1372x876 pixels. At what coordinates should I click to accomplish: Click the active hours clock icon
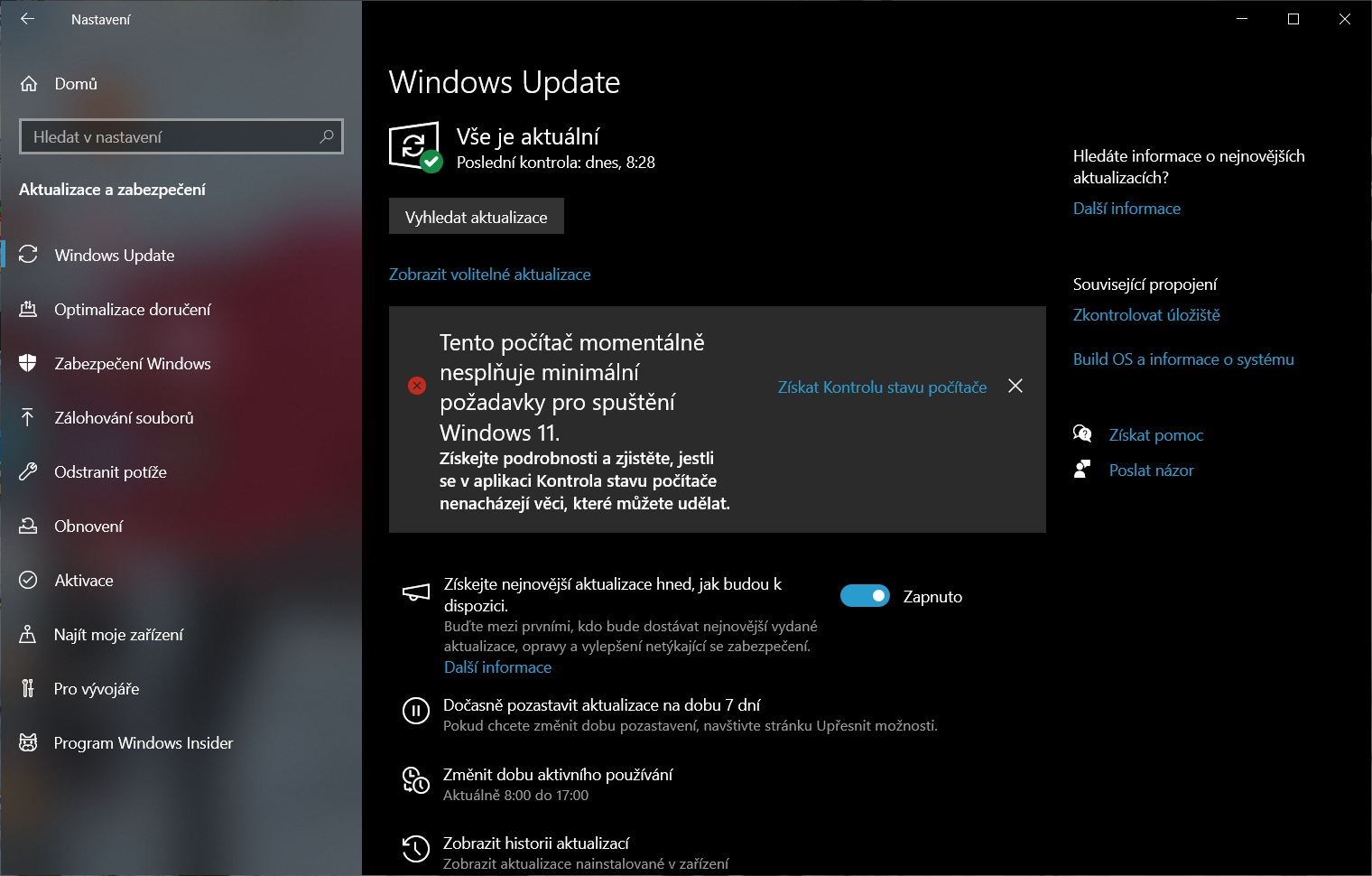(x=416, y=779)
